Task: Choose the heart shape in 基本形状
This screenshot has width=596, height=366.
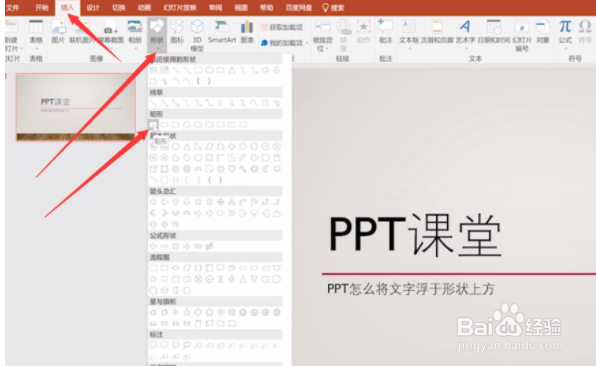Action: click(231, 169)
